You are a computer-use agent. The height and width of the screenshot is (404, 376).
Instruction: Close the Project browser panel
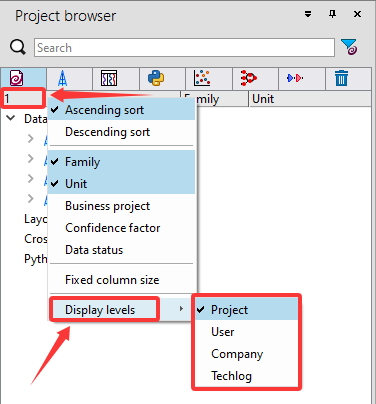(357, 14)
